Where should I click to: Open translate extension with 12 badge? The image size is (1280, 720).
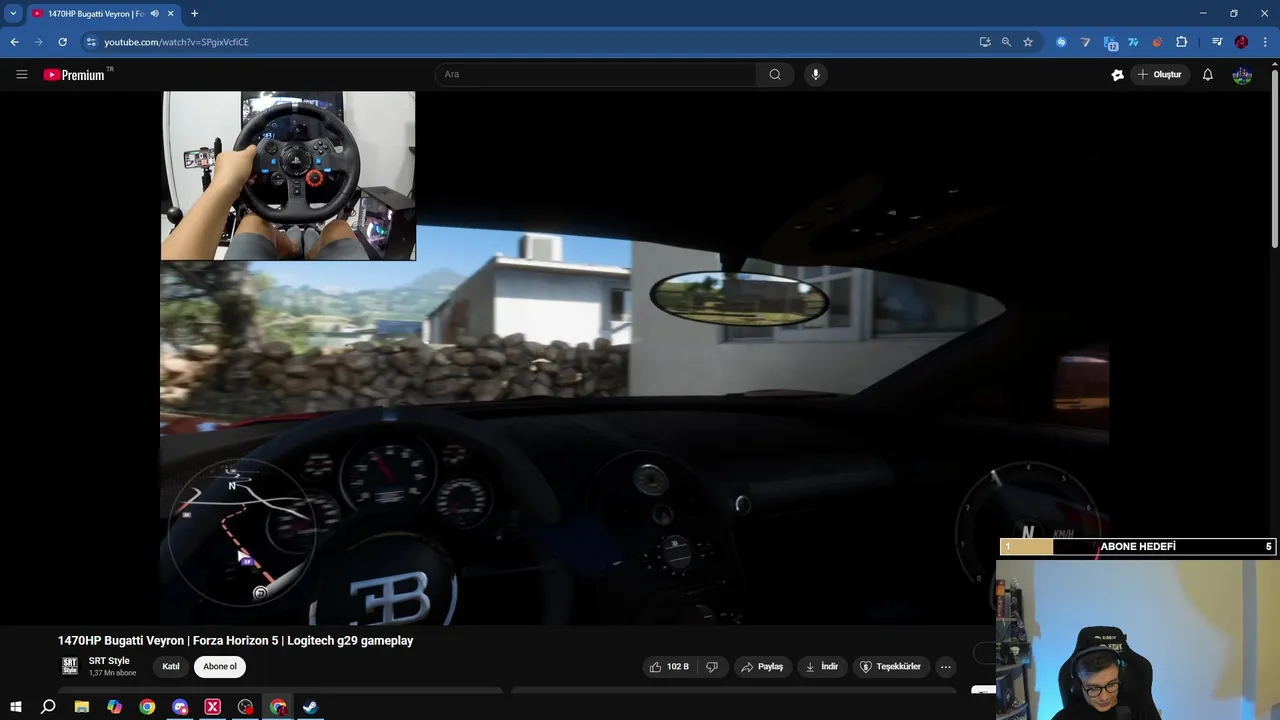click(x=1110, y=42)
